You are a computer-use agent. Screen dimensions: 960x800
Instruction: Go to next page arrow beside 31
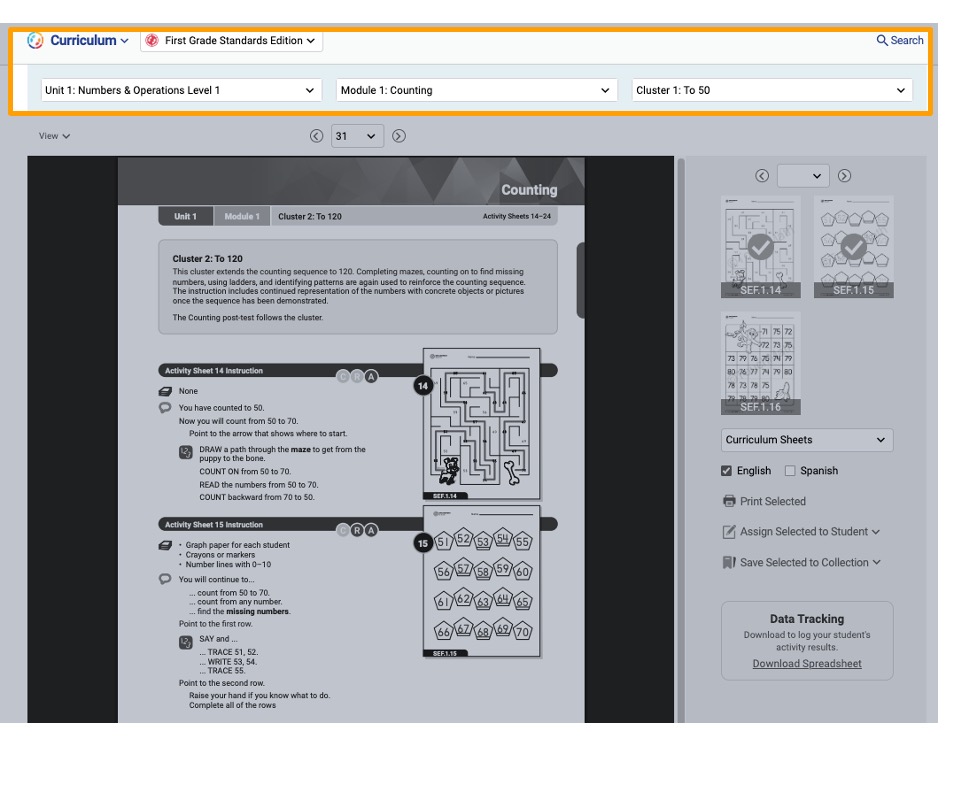pos(399,136)
